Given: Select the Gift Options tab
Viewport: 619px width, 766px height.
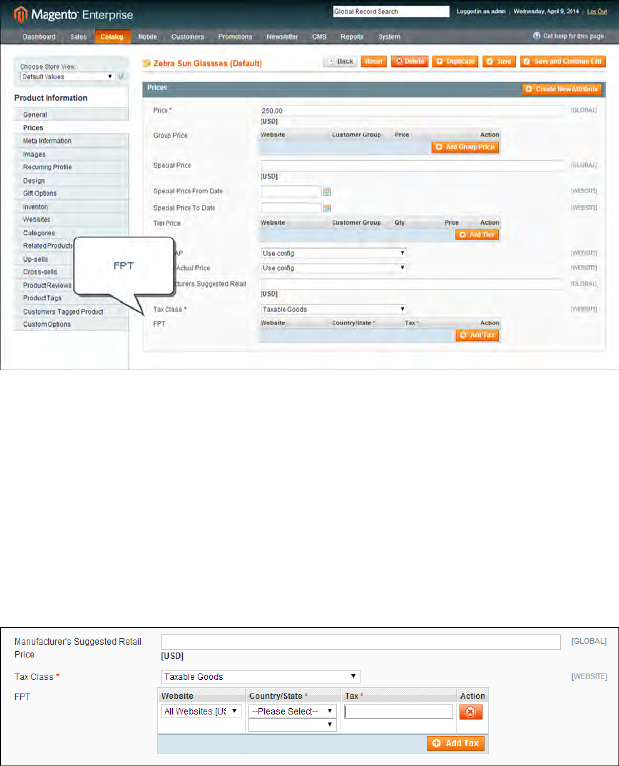Looking at the screenshot, I should pos(71,193).
